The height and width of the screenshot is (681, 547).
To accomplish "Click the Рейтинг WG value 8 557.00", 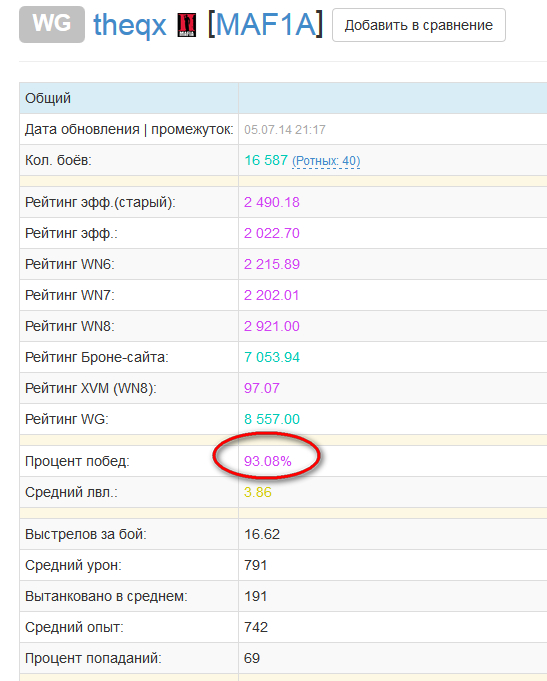I will (x=272, y=419).
